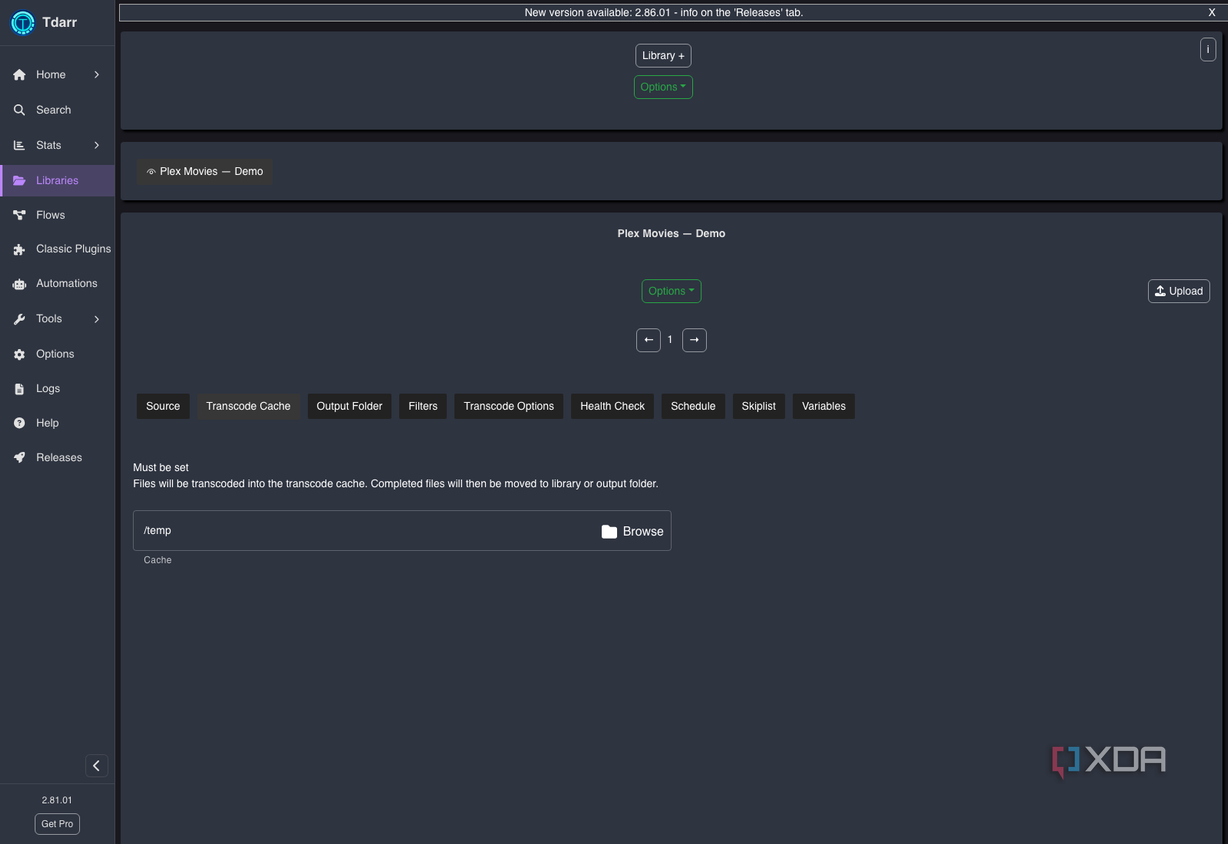The image size is (1228, 844).
Task: Open the top green Options dropdown
Action: coord(663,87)
